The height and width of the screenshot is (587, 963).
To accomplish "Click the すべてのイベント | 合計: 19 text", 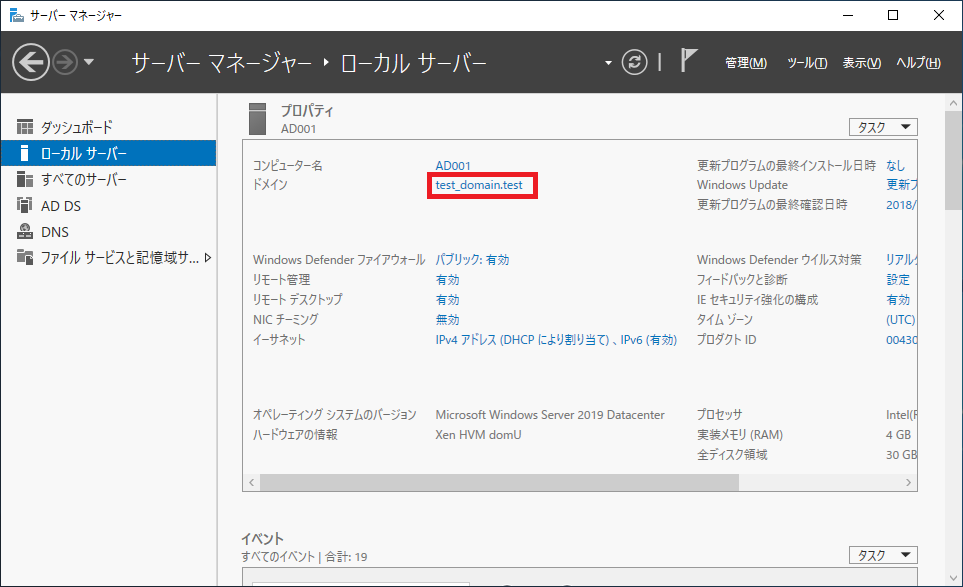I will pos(304,557).
